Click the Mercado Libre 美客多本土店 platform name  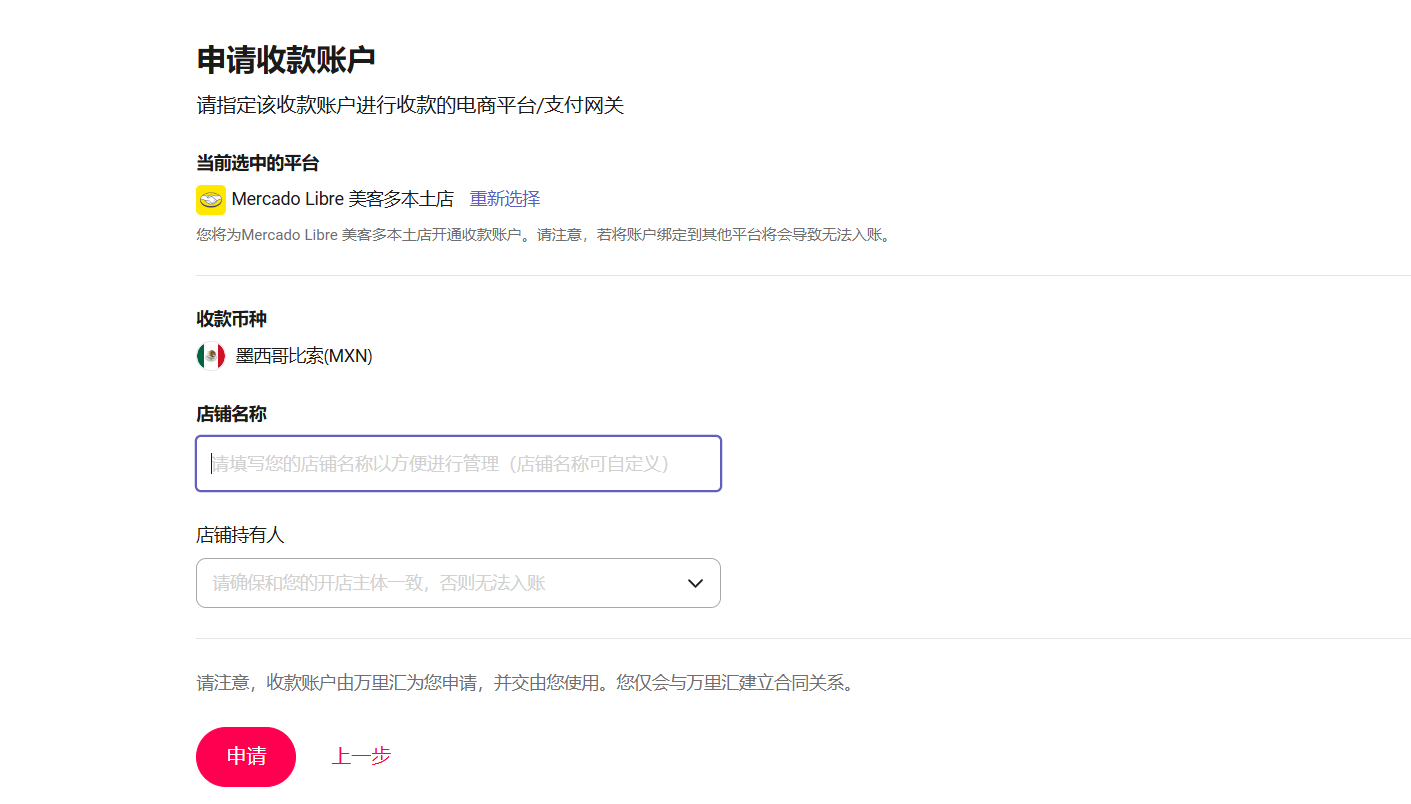pyautogui.click(x=342, y=199)
